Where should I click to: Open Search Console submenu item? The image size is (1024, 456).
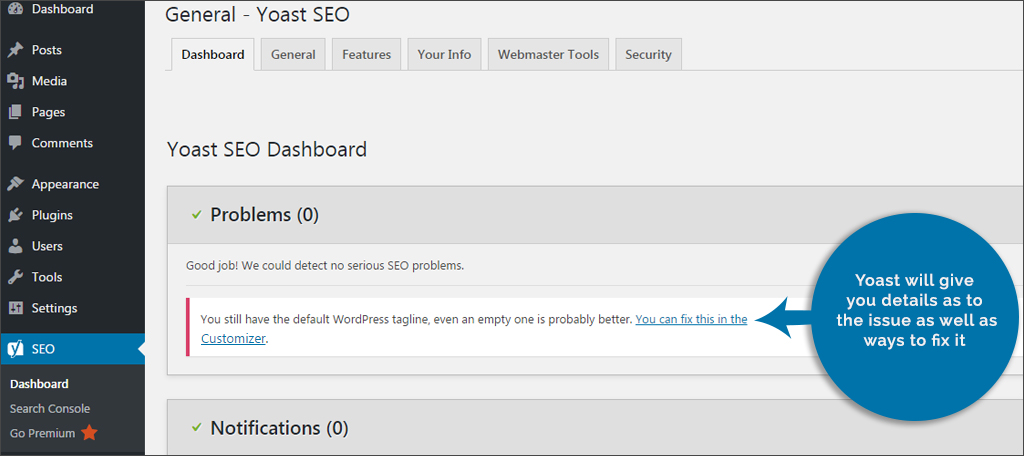(50, 408)
